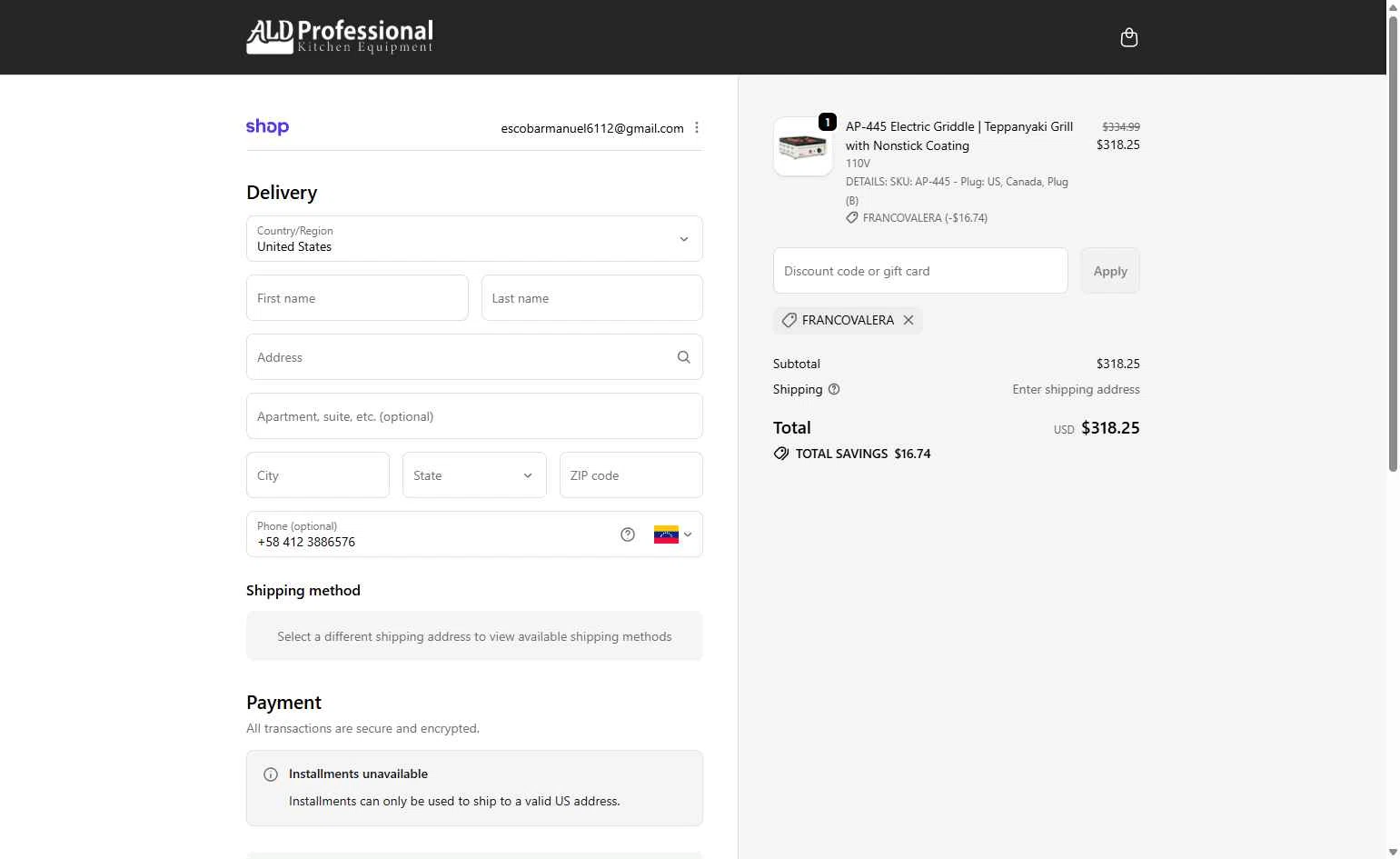Open the account options three-dot menu
The height and width of the screenshot is (859, 1400).
pos(697,128)
